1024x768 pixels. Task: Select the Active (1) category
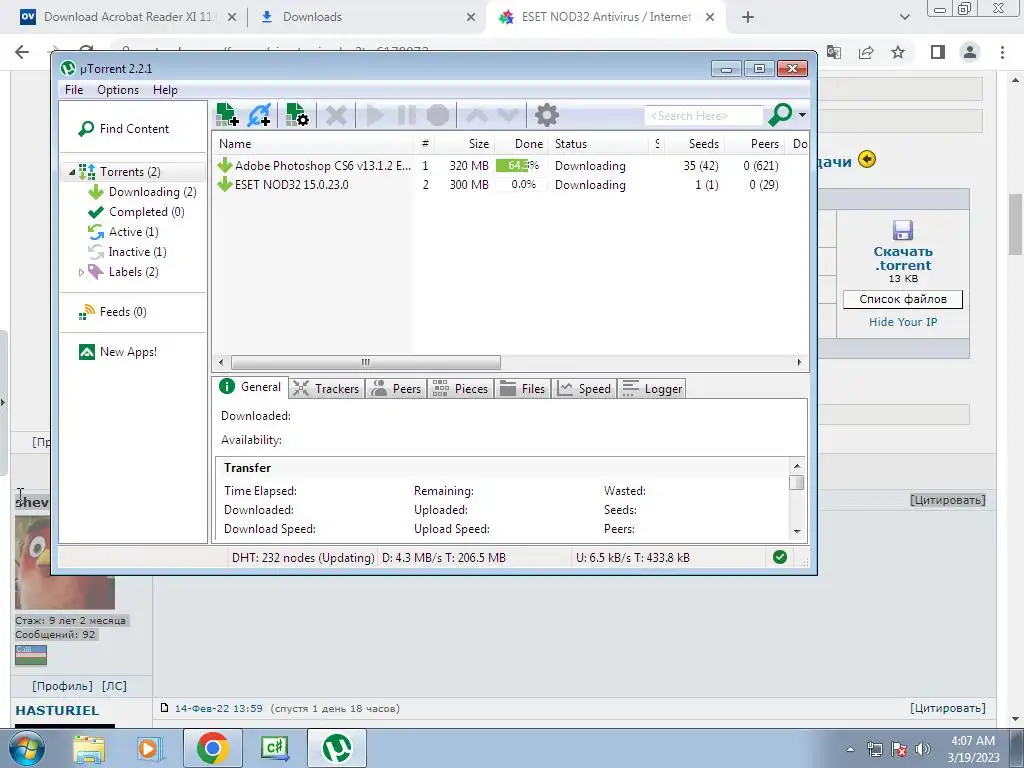(123, 232)
